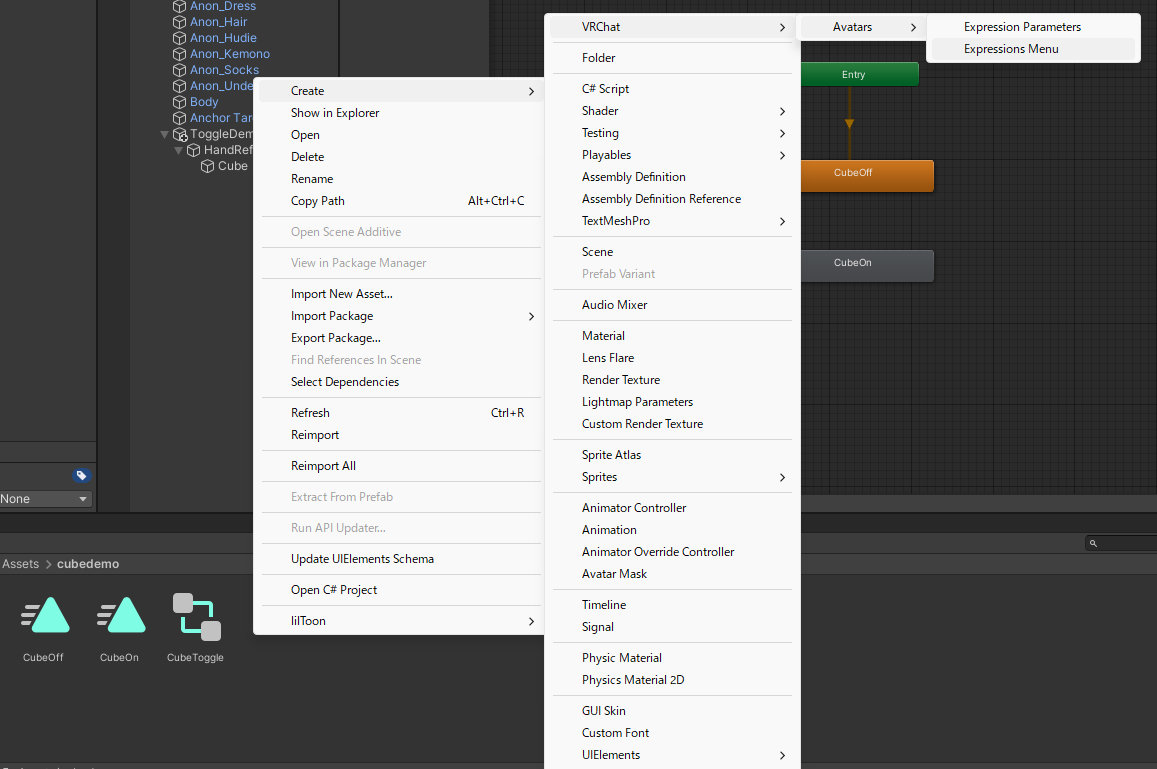The image size is (1157, 769).
Task: Click Export Package... in the context menu
Action: [x=401, y=338]
